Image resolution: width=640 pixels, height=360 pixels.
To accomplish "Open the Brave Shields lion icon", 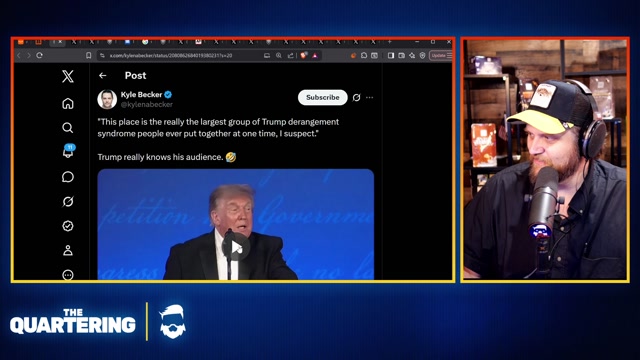I will click(x=304, y=56).
